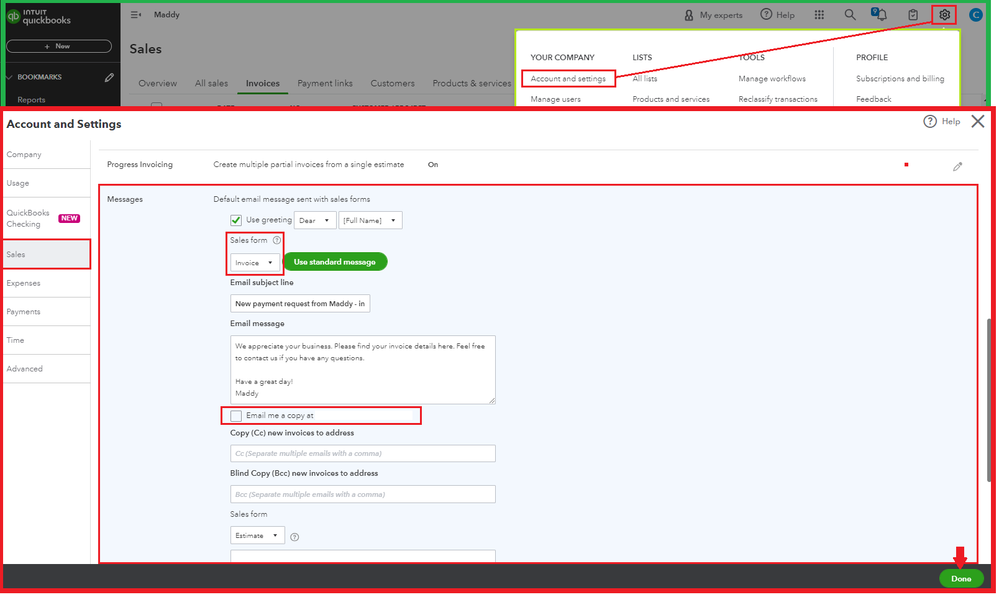999x595 pixels.
Task: Toggle the Use greeting checkbox
Action: 236,220
